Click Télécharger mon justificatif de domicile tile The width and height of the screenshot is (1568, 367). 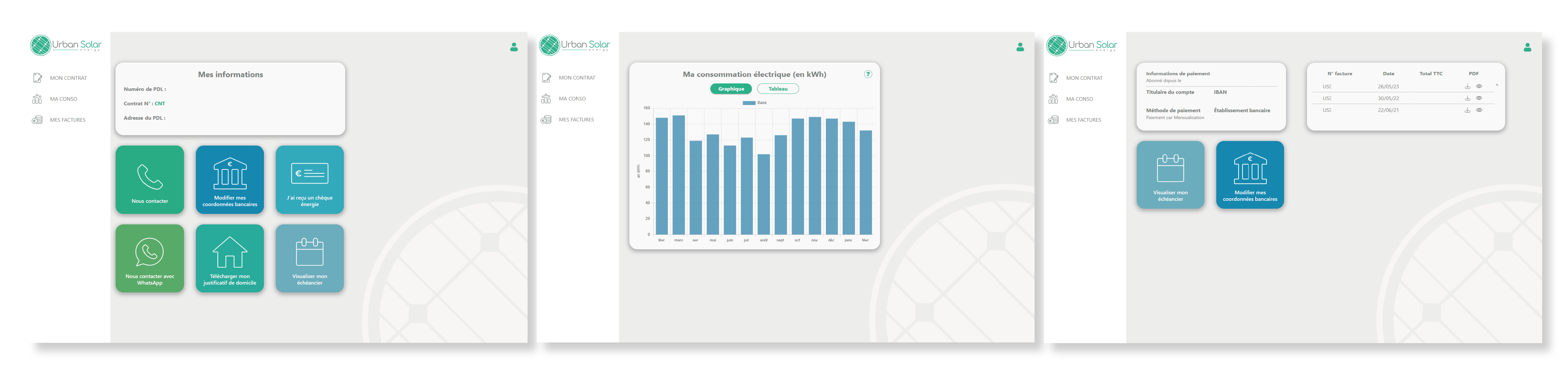(x=230, y=258)
